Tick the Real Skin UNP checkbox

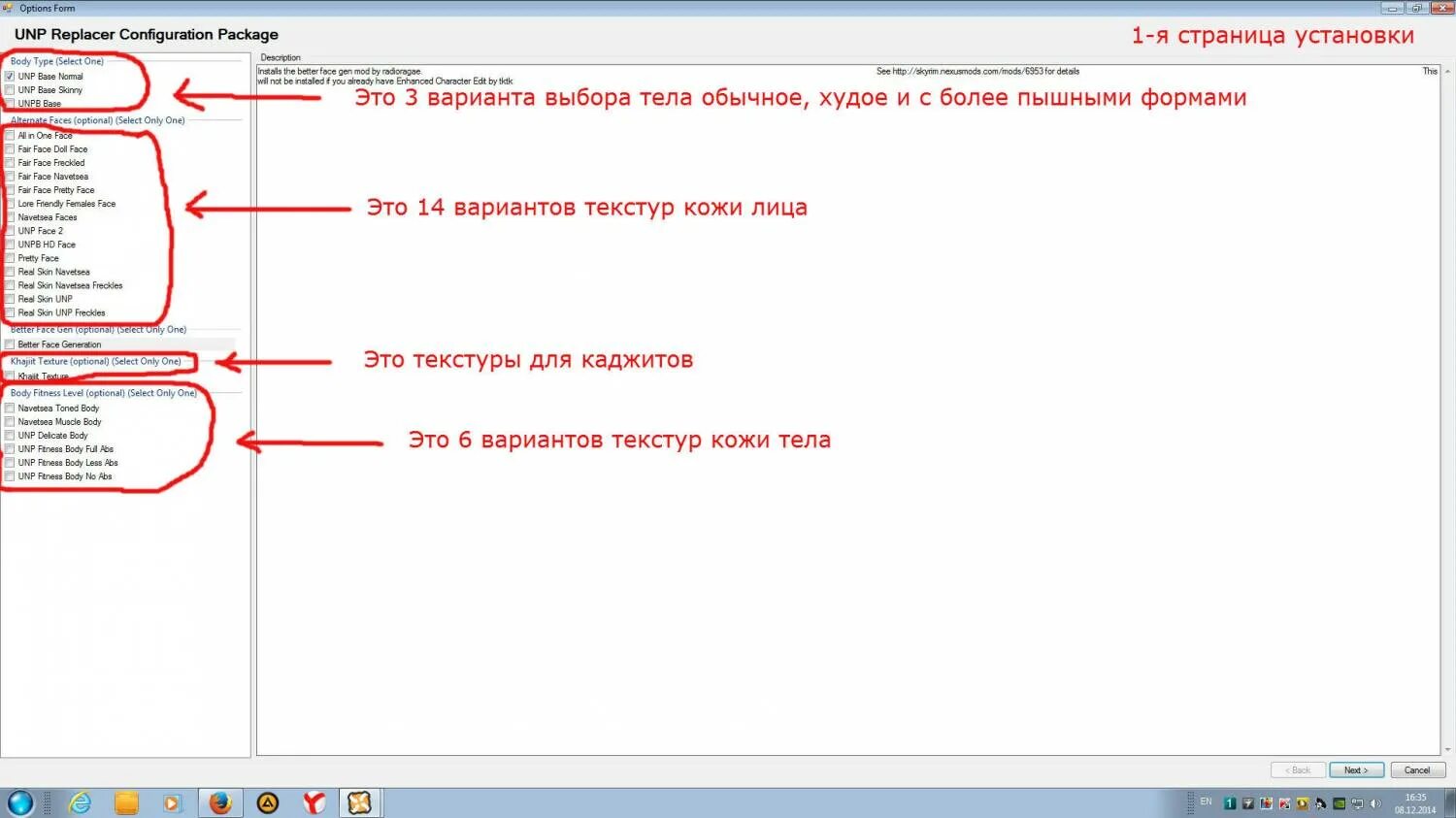coord(10,299)
